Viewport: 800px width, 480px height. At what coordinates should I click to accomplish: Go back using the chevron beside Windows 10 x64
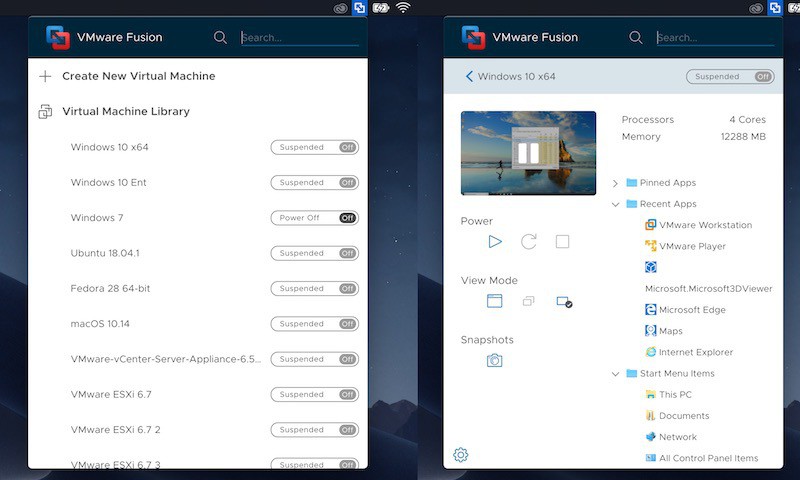pos(469,77)
